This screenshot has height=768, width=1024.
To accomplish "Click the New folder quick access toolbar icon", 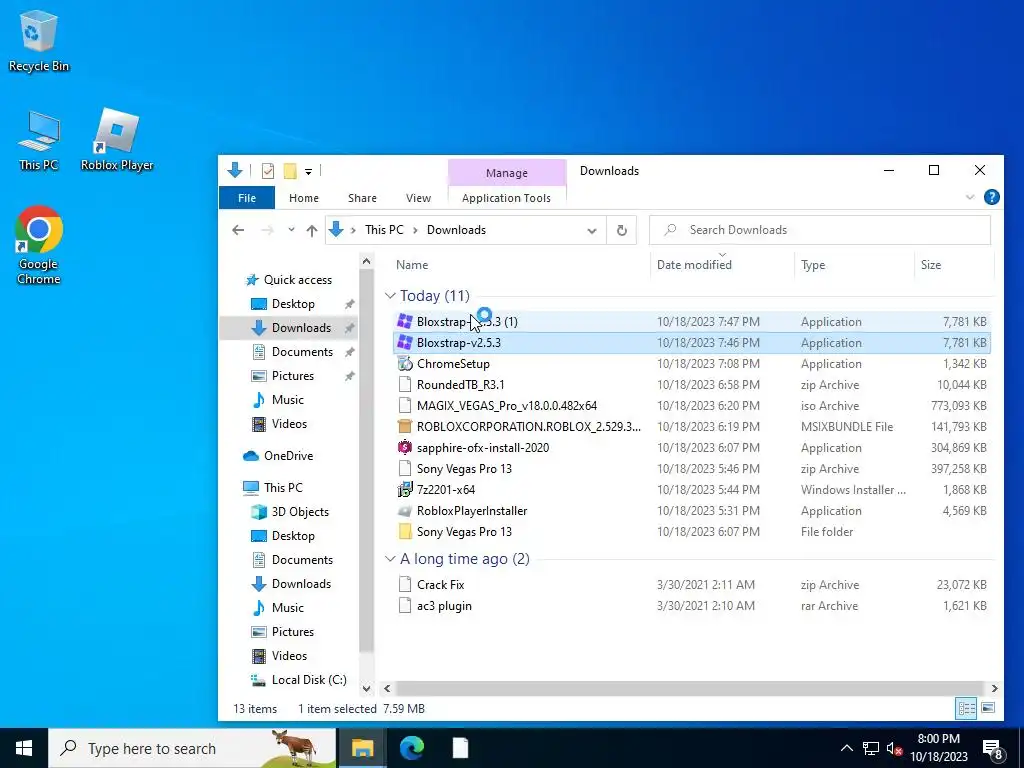I will [x=290, y=171].
